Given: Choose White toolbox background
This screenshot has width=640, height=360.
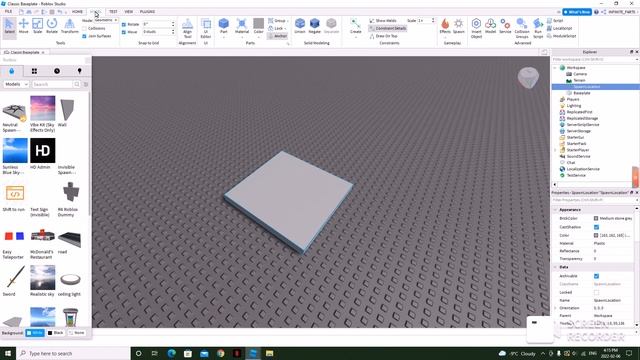Looking at the screenshot, I should 35,333.
